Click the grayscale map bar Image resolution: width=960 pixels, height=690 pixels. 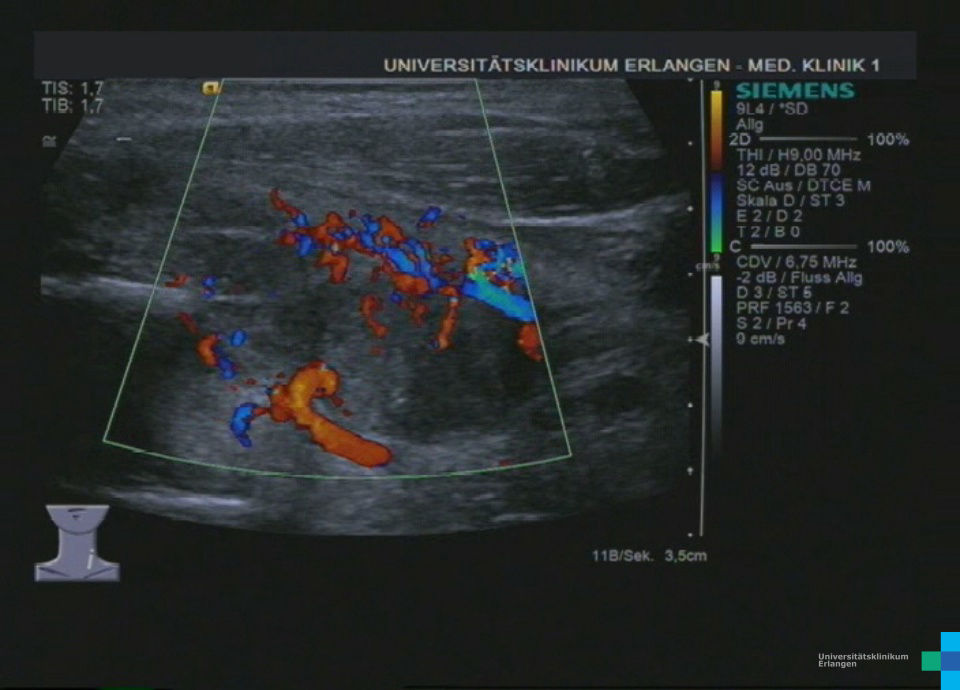[x=716, y=360]
